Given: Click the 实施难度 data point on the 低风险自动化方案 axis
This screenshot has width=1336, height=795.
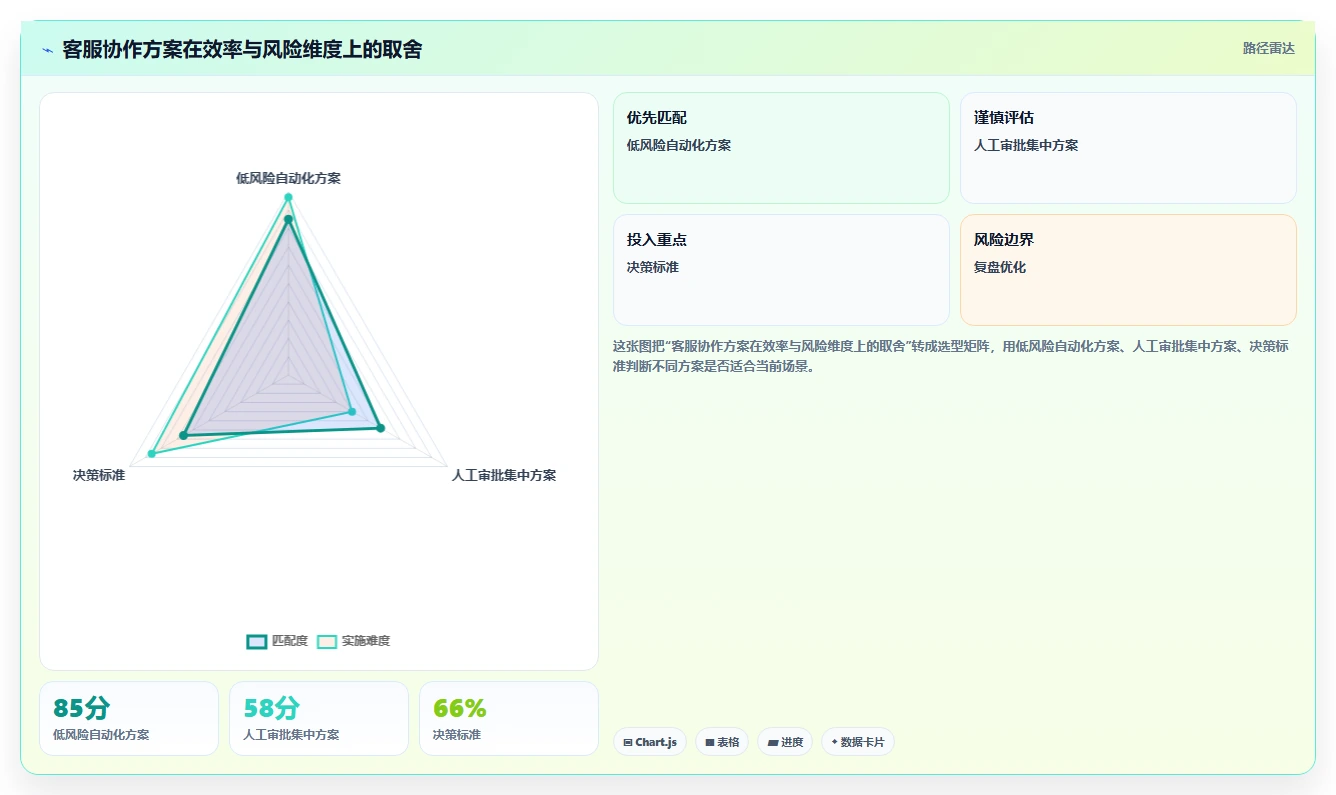Looking at the screenshot, I should [288, 197].
